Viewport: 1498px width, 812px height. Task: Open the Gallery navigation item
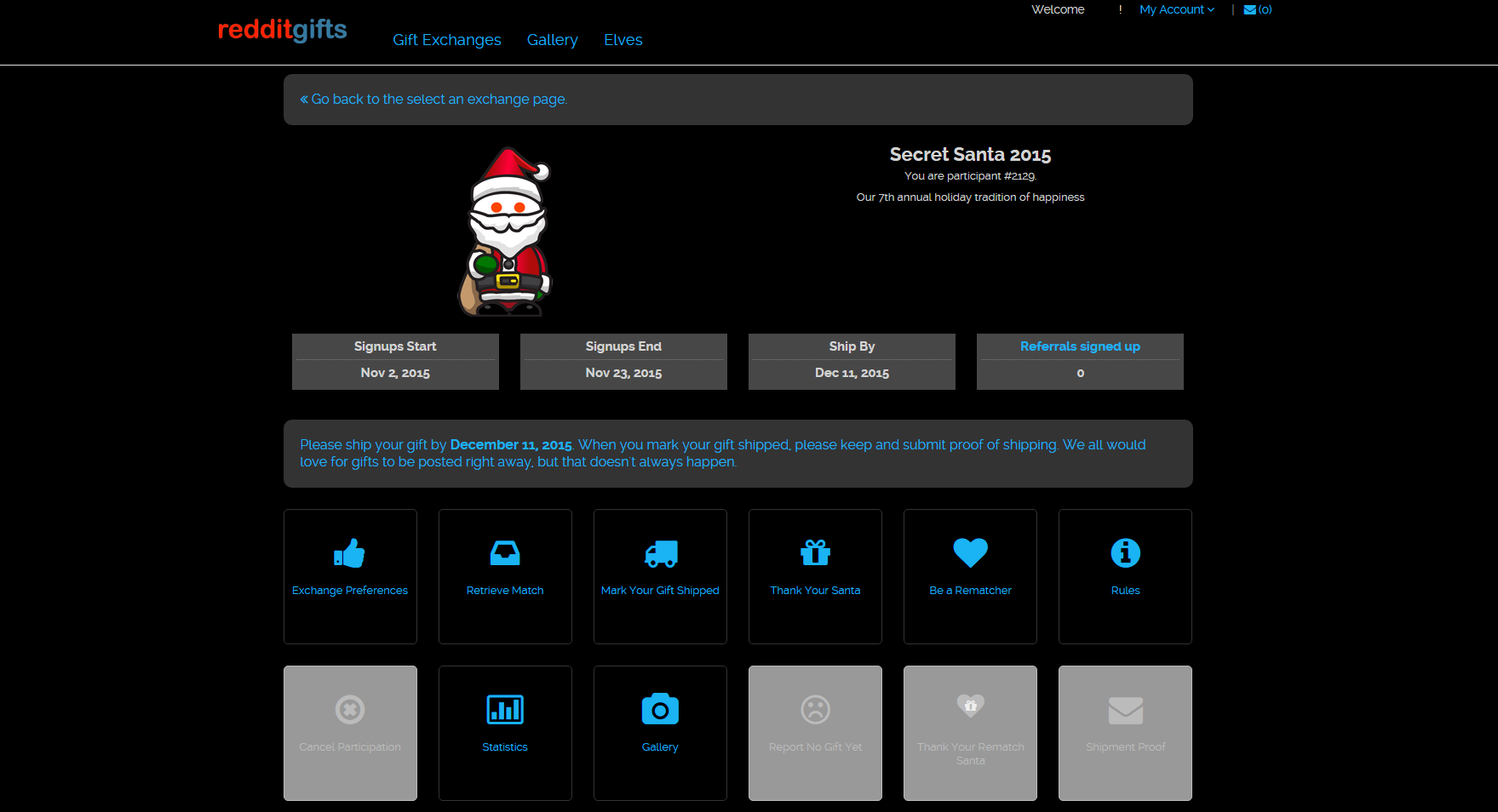point(553,40)
